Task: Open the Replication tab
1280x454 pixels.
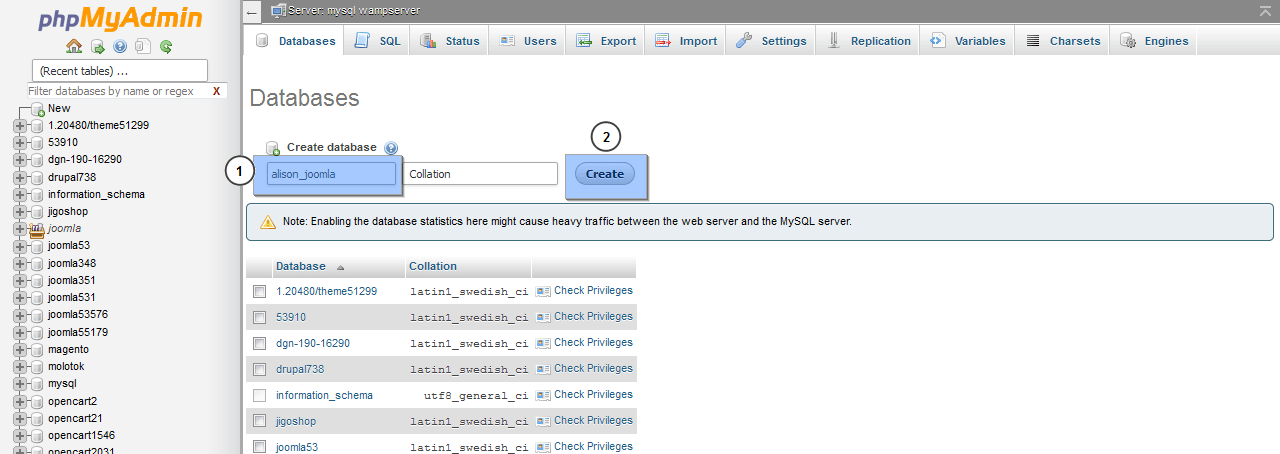Action: 868,41
